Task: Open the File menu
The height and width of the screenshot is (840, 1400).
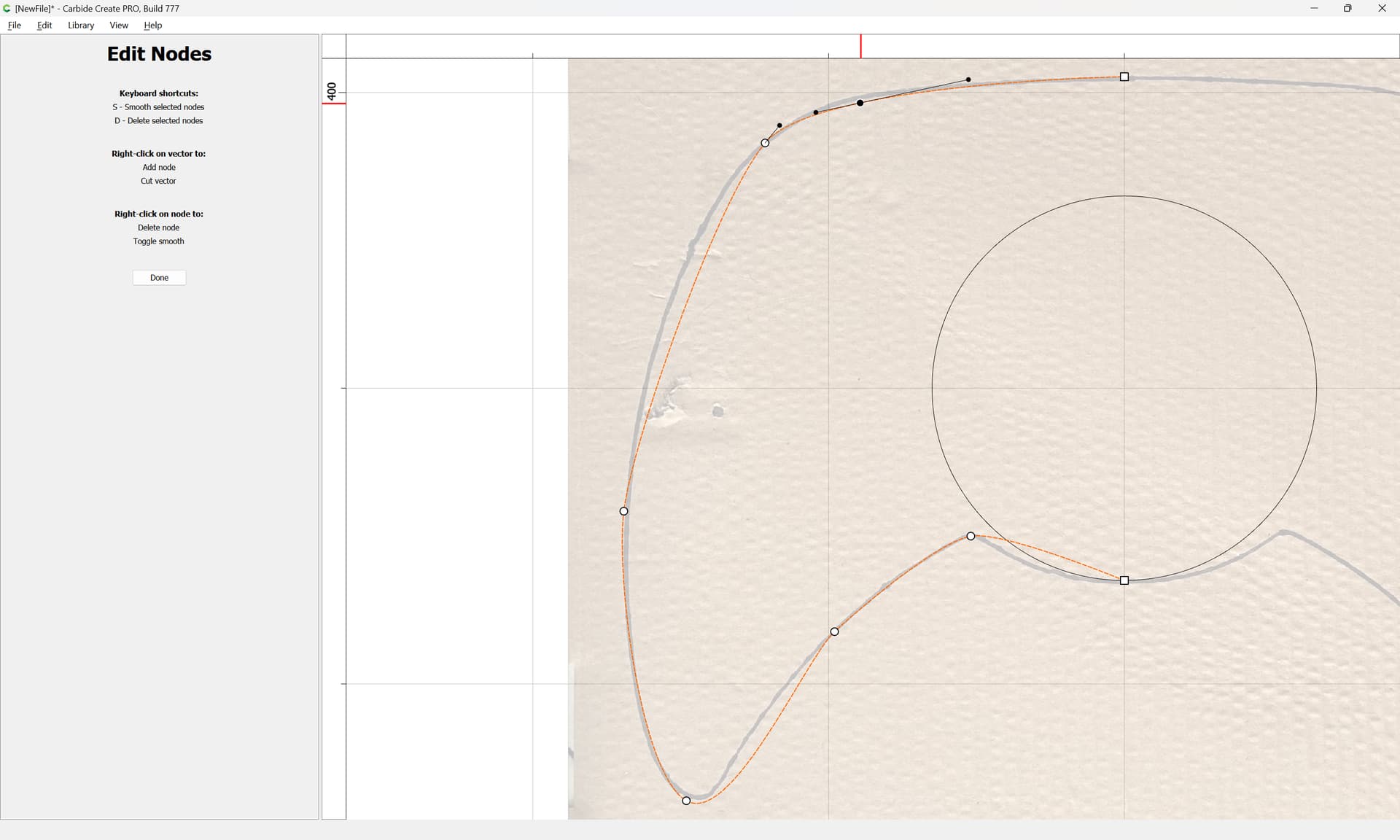Action: (15, 25)
